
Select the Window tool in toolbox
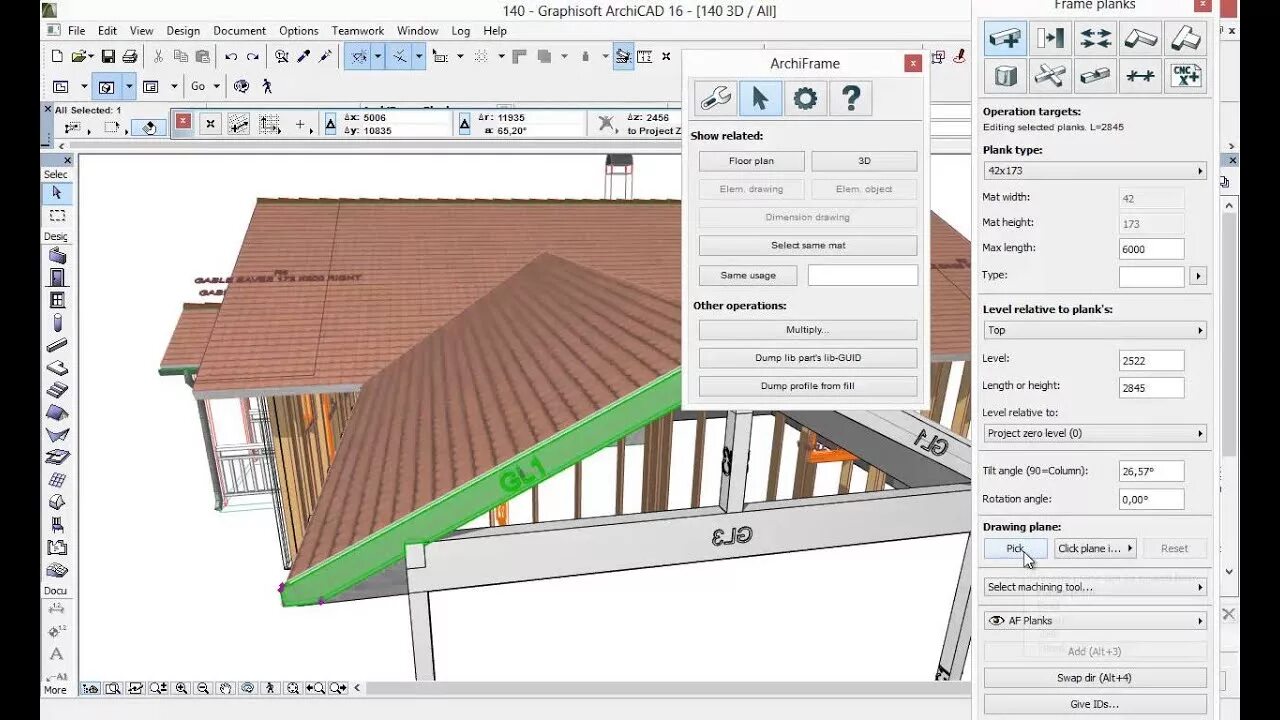[x=57, y=300]
